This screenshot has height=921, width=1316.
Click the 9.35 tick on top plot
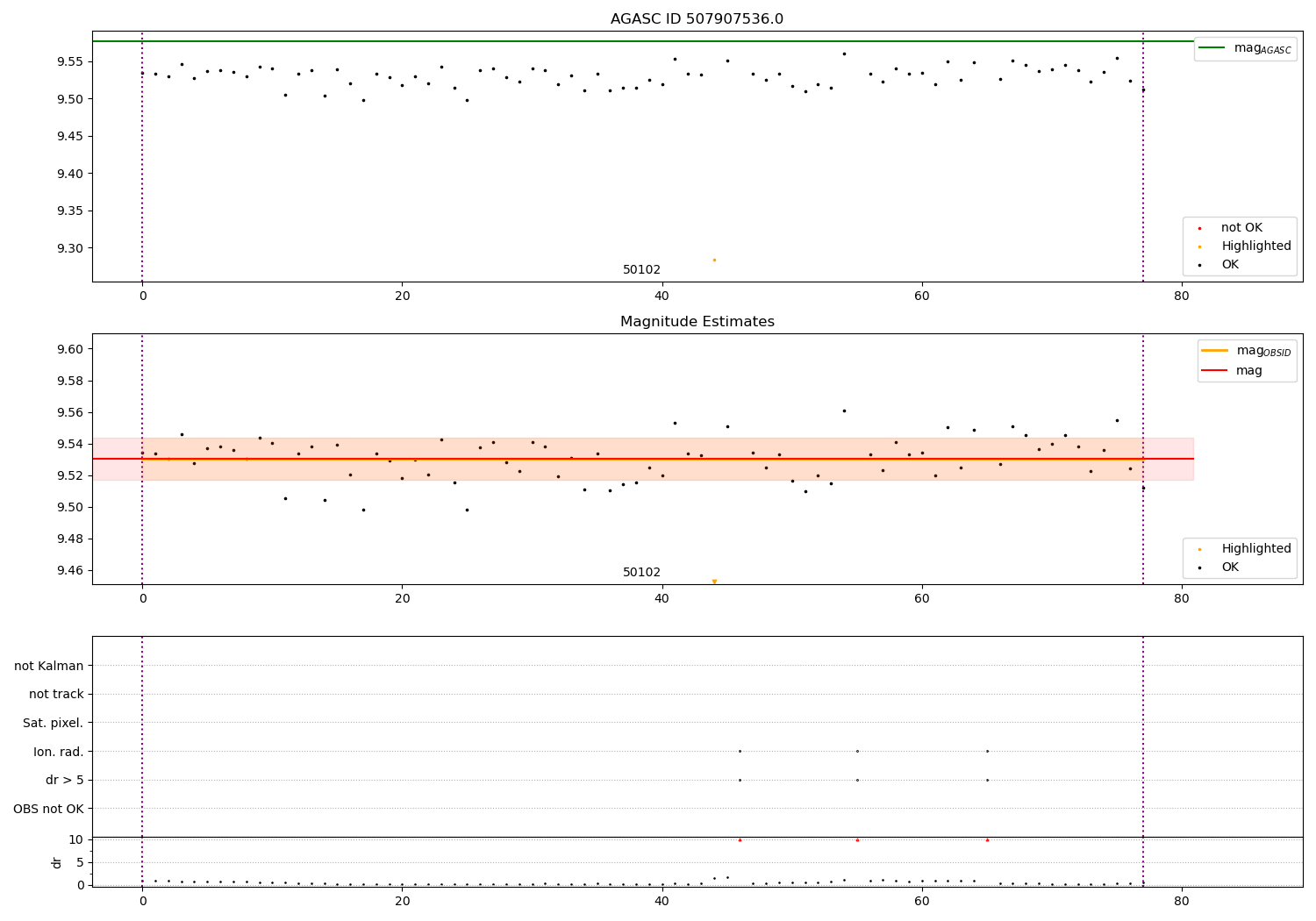68,211
